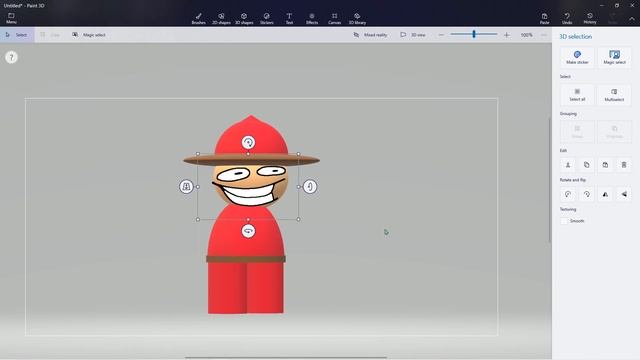Collapse the top ribbon with chevron

[x=632, y=19]
